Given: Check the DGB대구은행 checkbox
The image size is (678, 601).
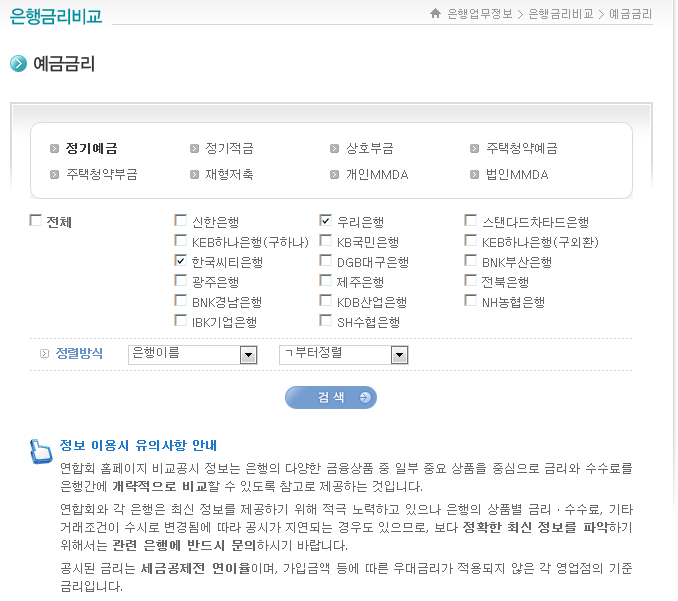Looking at the screenshot, I should [326, 260].
